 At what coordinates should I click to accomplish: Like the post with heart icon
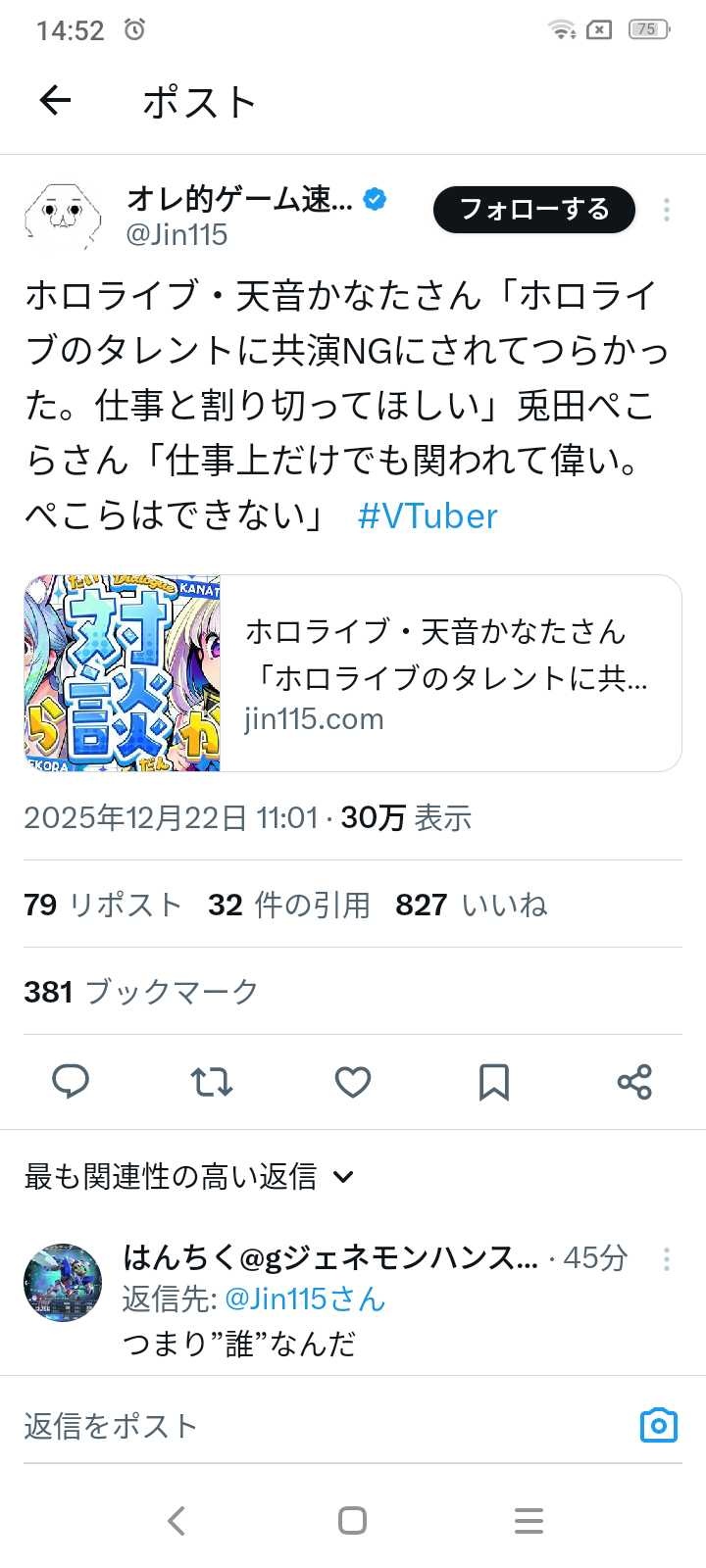tap(353, 1082)
